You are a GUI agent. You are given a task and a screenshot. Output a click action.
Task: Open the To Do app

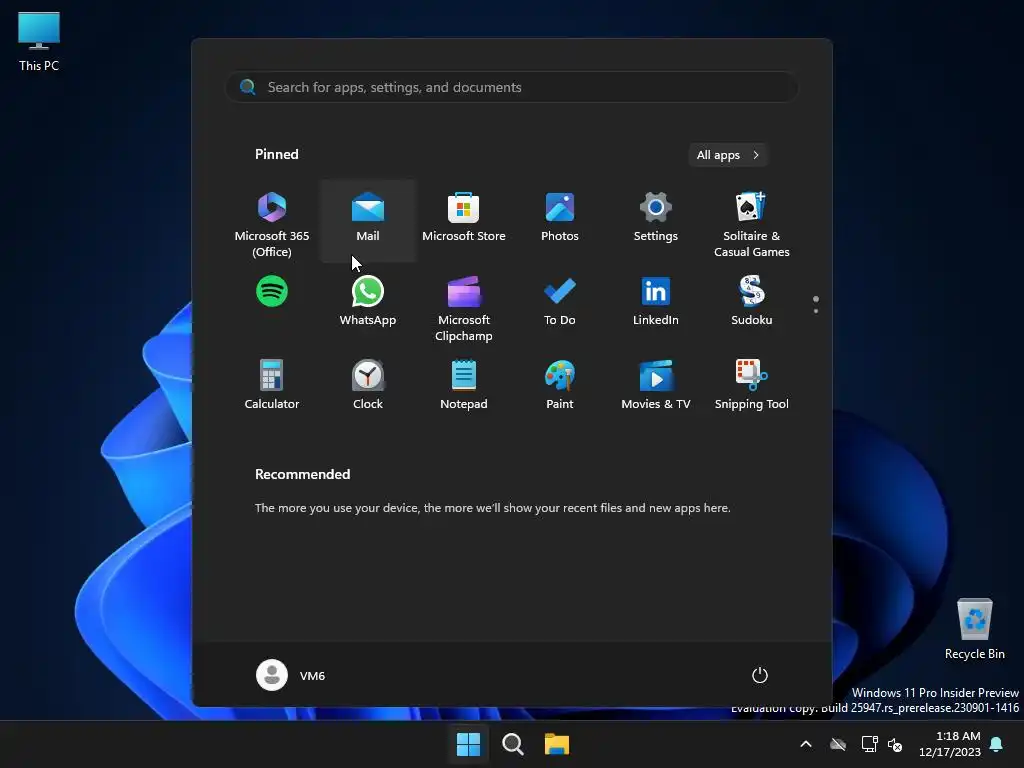(560, 300)
